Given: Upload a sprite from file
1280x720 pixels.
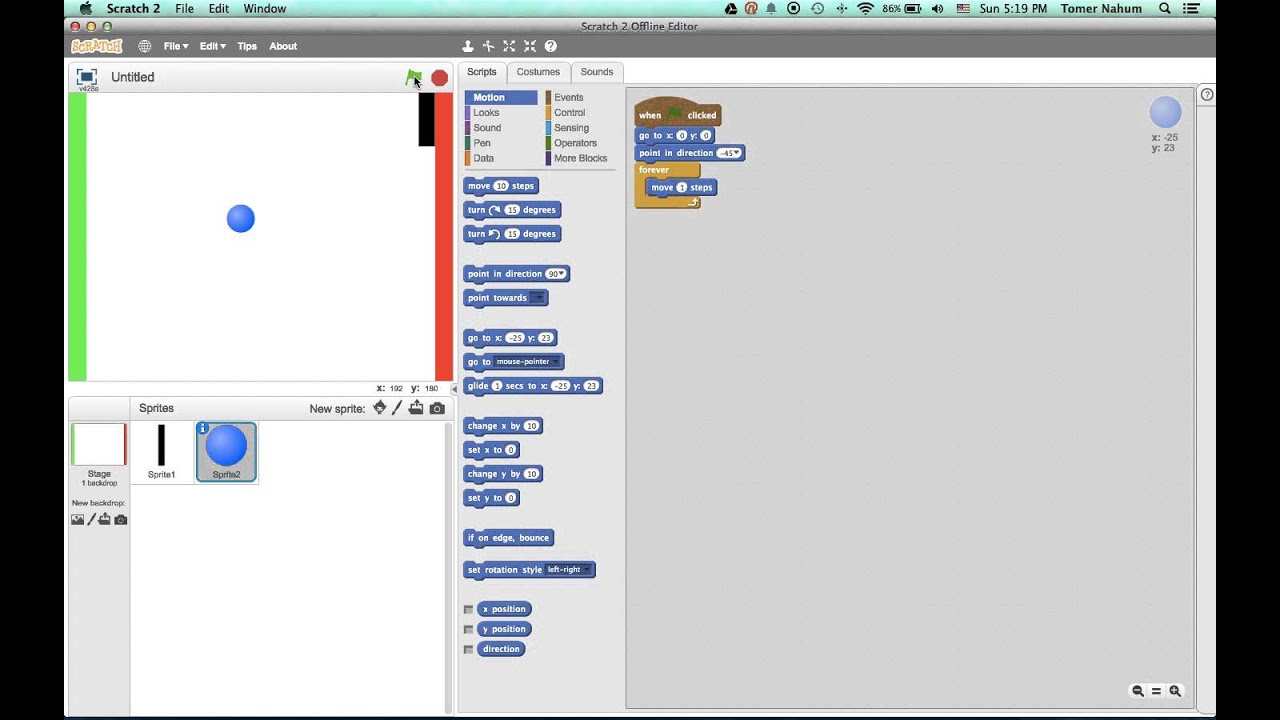Looking at the screenshot, I should click(416, 408).
